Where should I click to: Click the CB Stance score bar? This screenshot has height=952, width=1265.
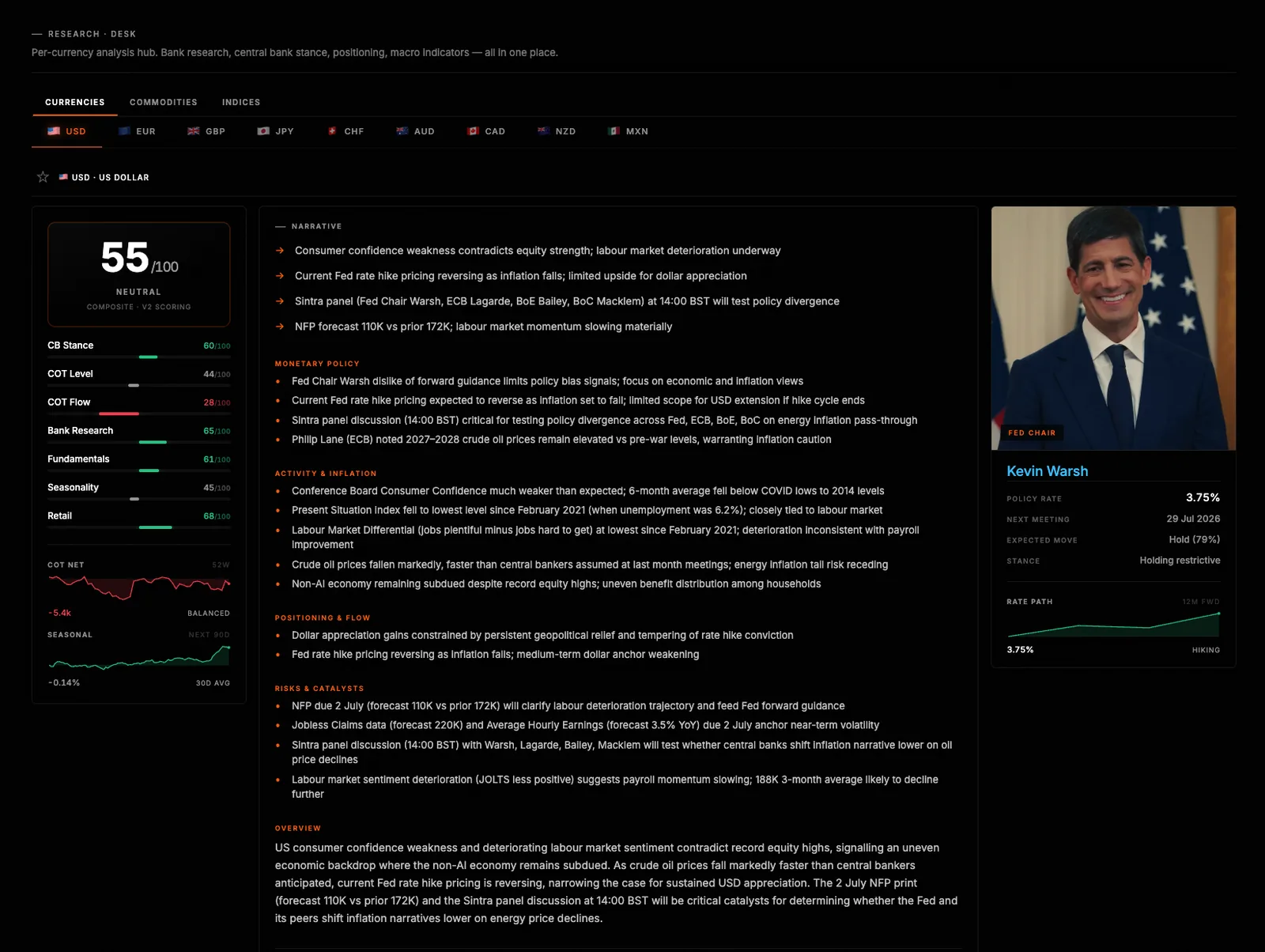(139, 357)
